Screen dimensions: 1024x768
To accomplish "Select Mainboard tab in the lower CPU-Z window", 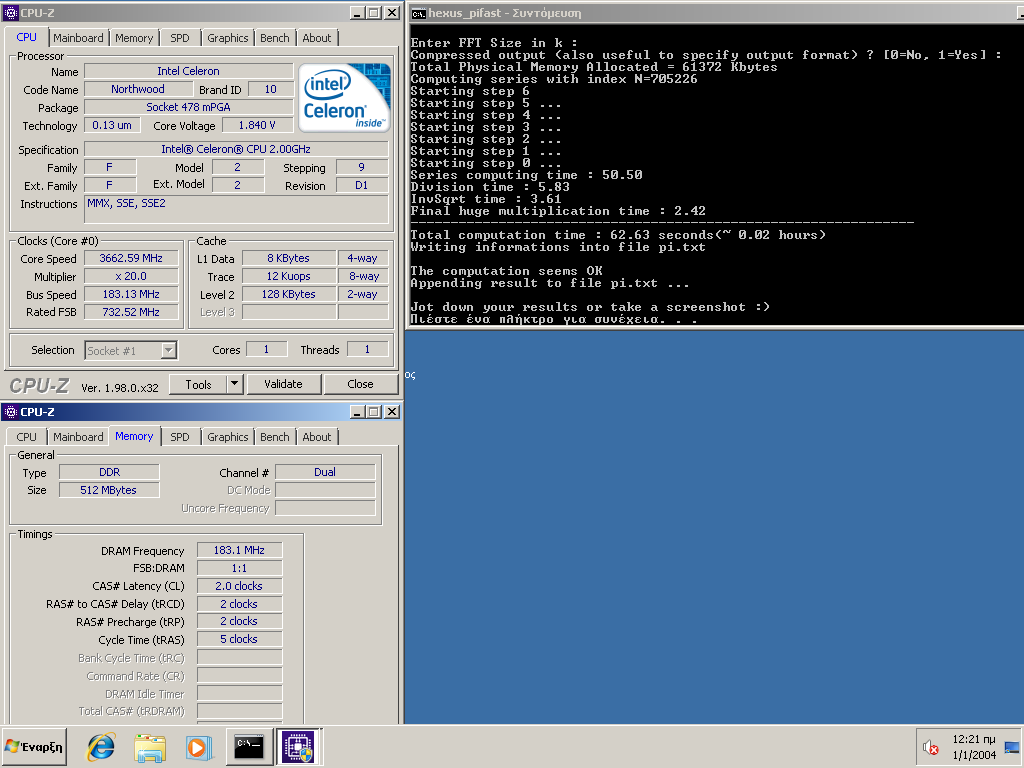I will [78, 437].
